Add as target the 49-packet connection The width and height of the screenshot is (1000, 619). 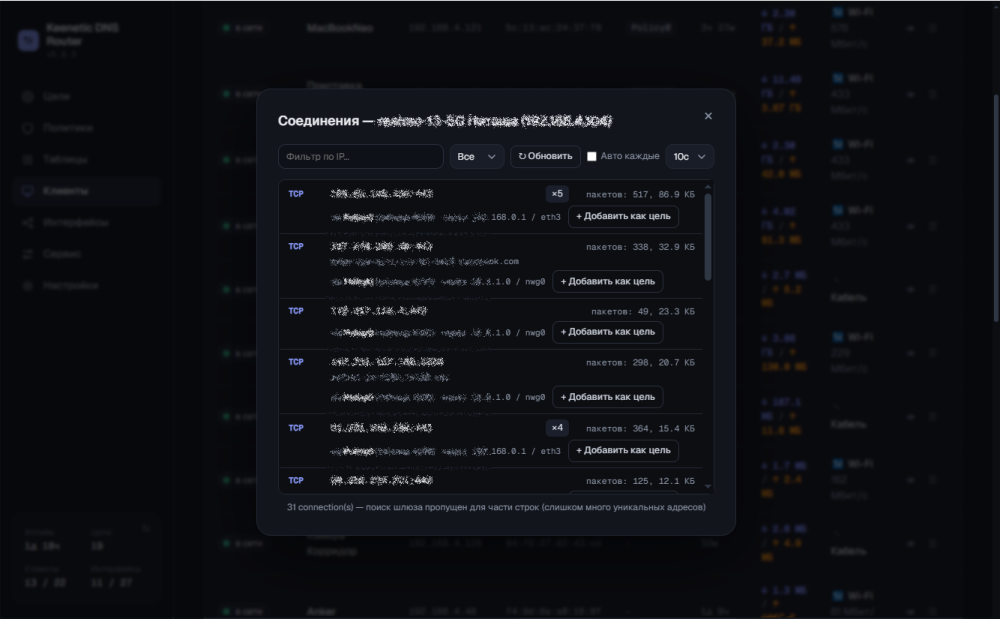(608, 332)
